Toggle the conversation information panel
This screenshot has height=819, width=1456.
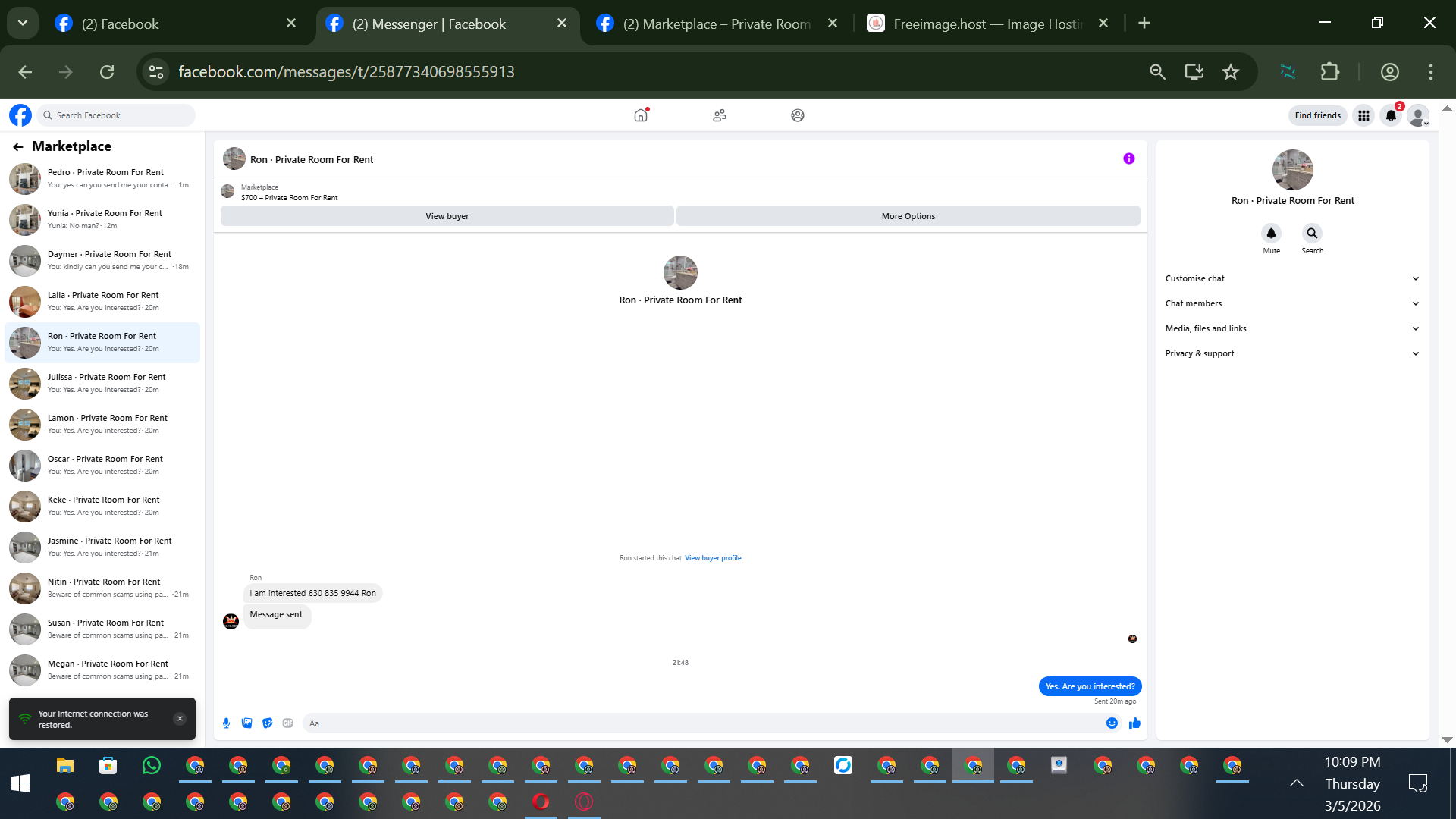[x=1128, y=158]
